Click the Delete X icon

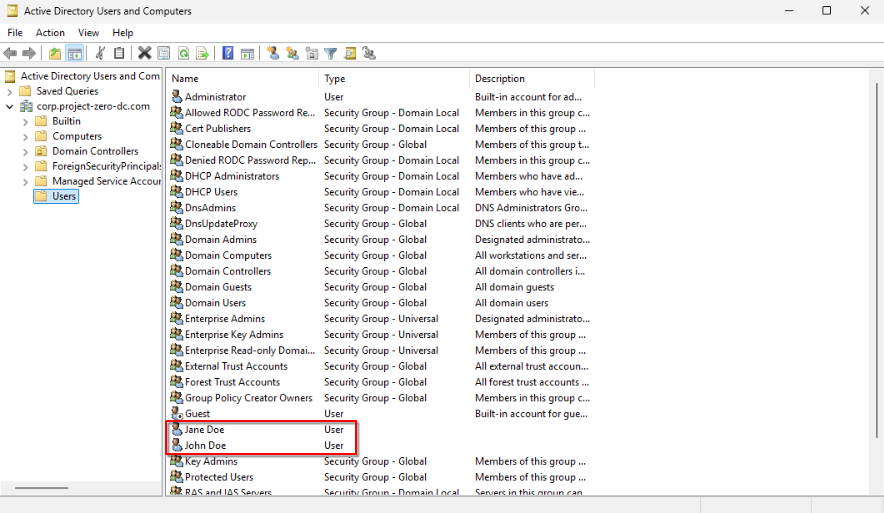click(145, 54)
